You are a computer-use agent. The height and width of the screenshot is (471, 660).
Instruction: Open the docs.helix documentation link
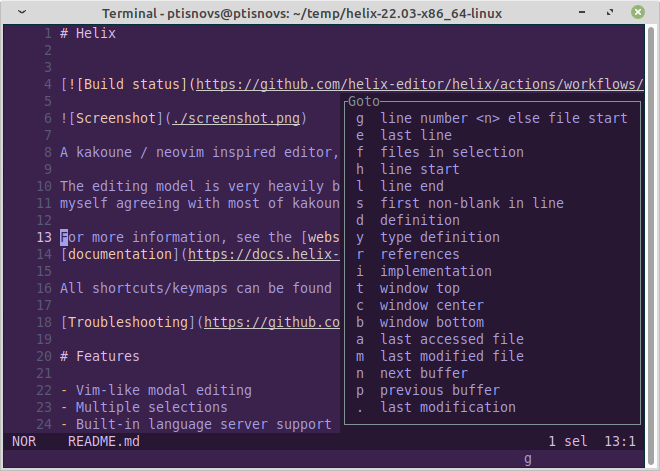click(264, 254)
